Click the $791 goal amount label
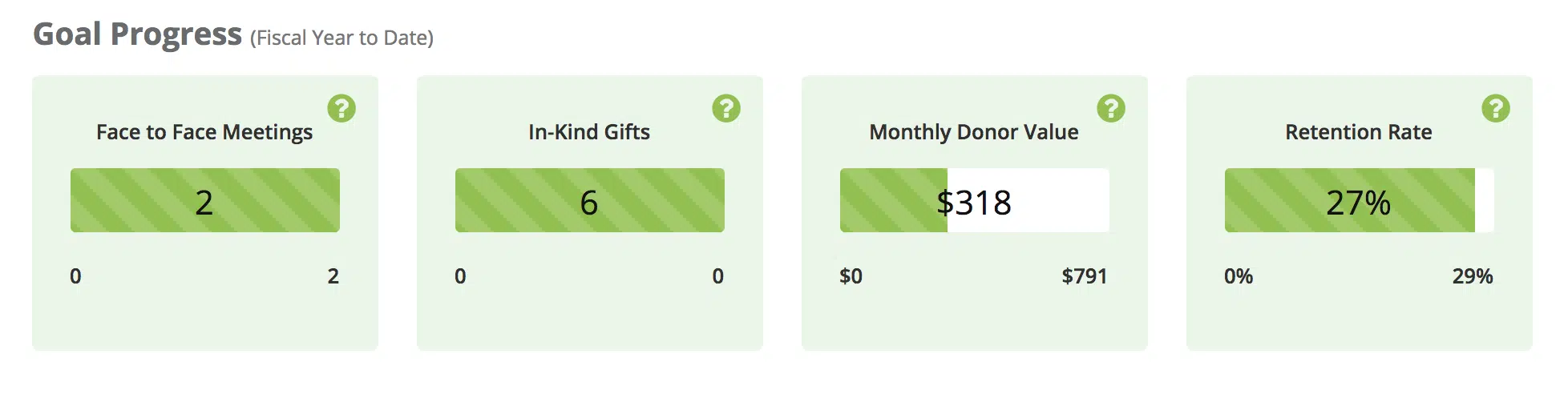The height and width of the screenshot is (394, 1568). pos(1084,276)
